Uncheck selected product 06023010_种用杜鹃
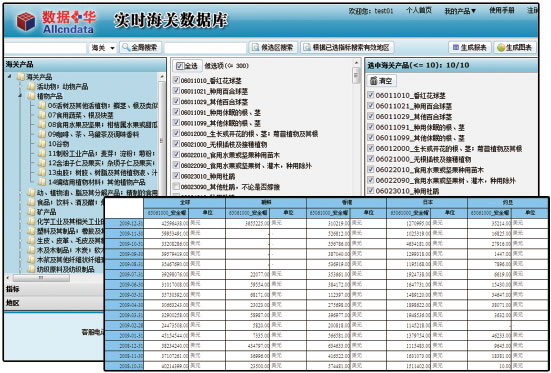The height and width of the screenshot is (373, 551). [x=370, y=191]
